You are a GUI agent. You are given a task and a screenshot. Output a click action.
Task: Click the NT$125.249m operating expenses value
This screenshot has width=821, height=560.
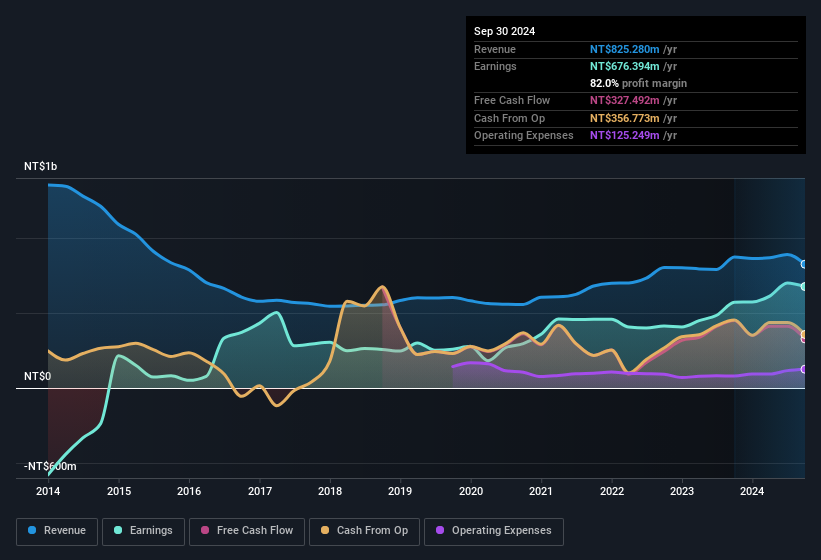624,136
